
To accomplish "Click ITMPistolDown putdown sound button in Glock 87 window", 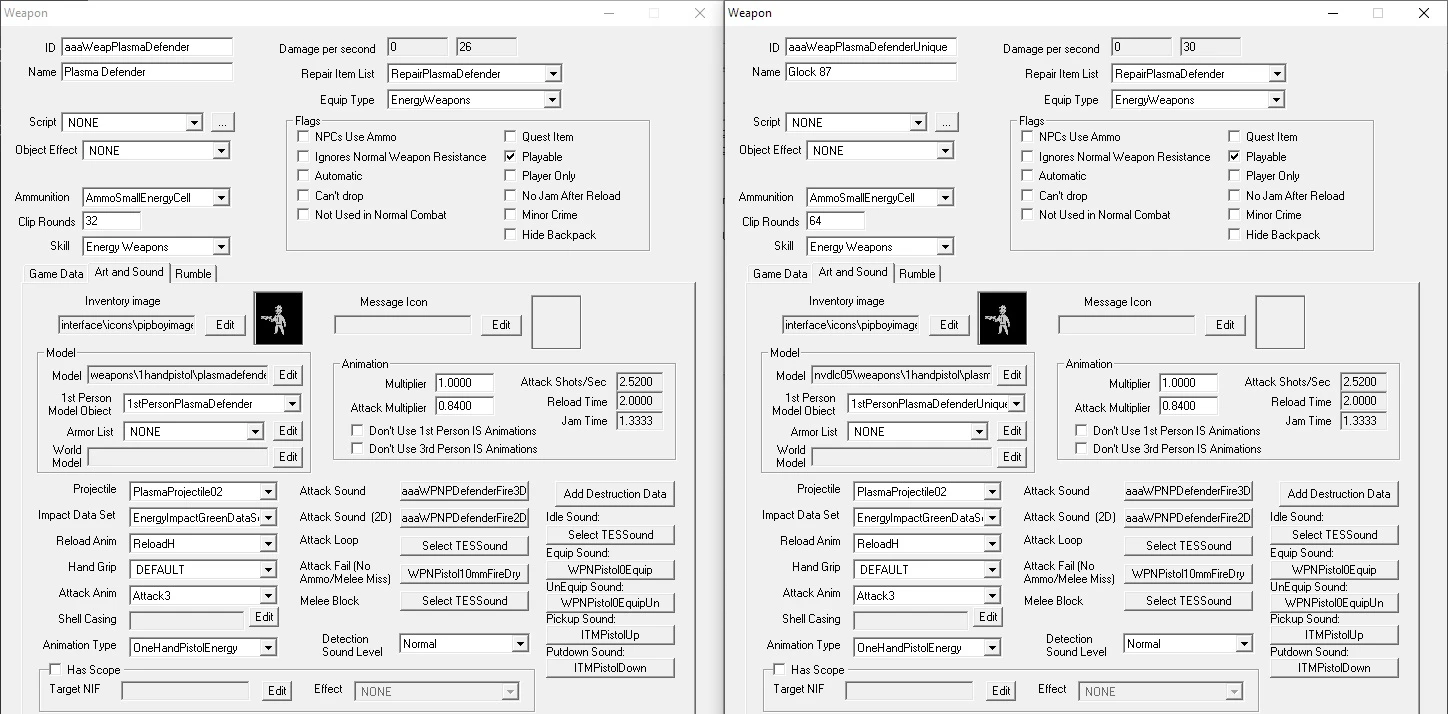I will (1334, 668).
